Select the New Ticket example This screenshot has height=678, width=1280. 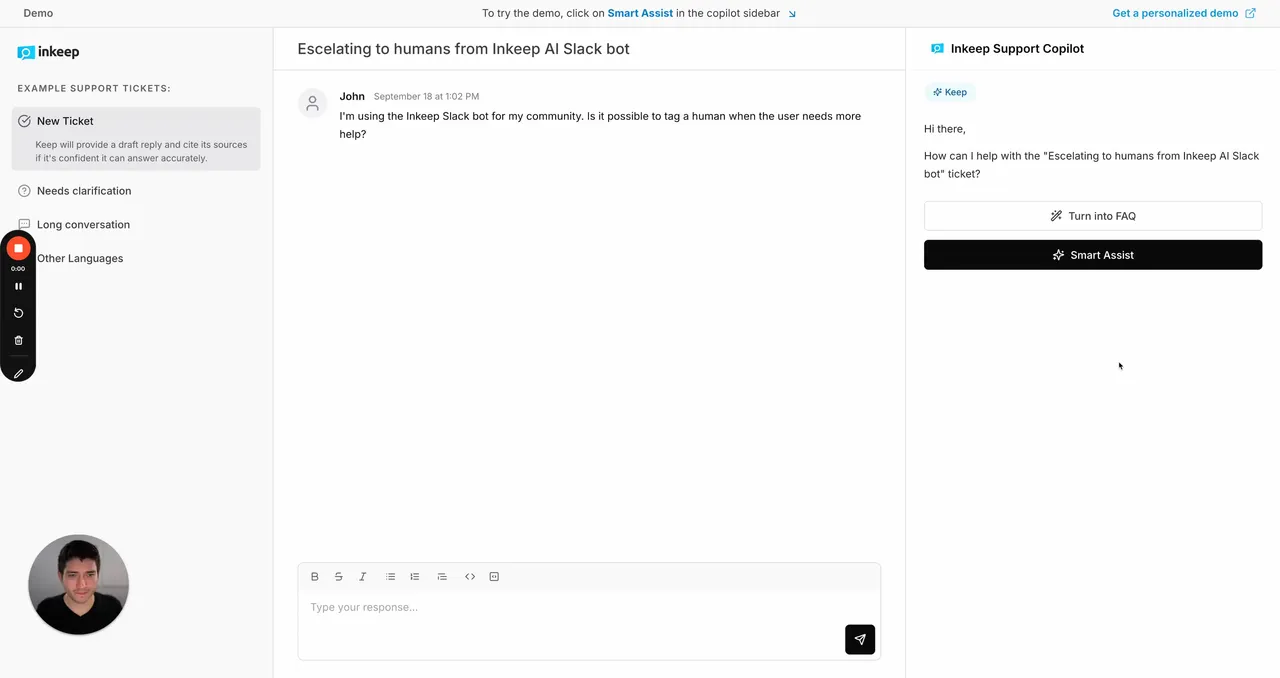click(x=137, y=138)
